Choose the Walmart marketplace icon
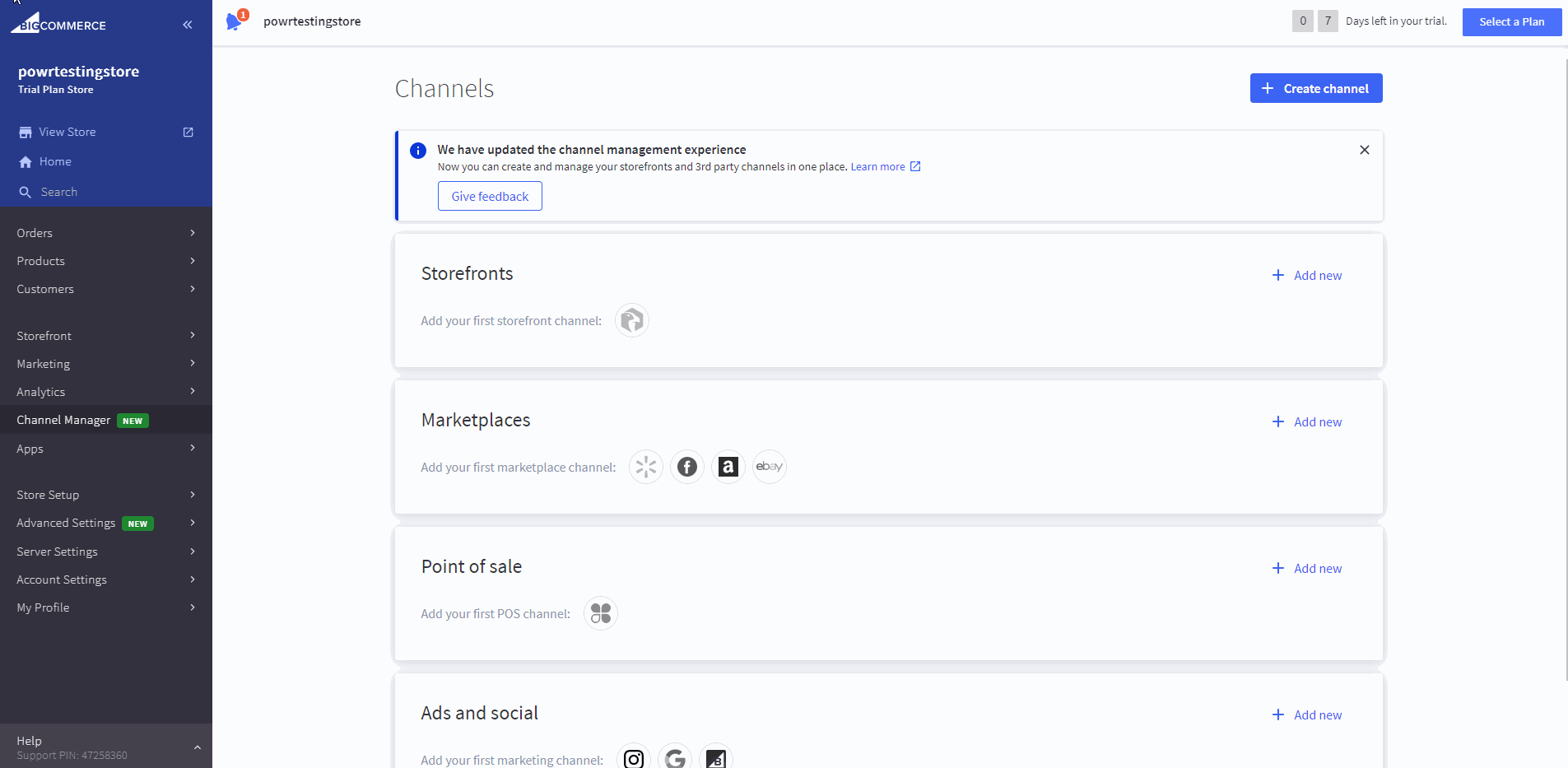The height and width of the screenshot is (768, 1568). click(646, 467)
